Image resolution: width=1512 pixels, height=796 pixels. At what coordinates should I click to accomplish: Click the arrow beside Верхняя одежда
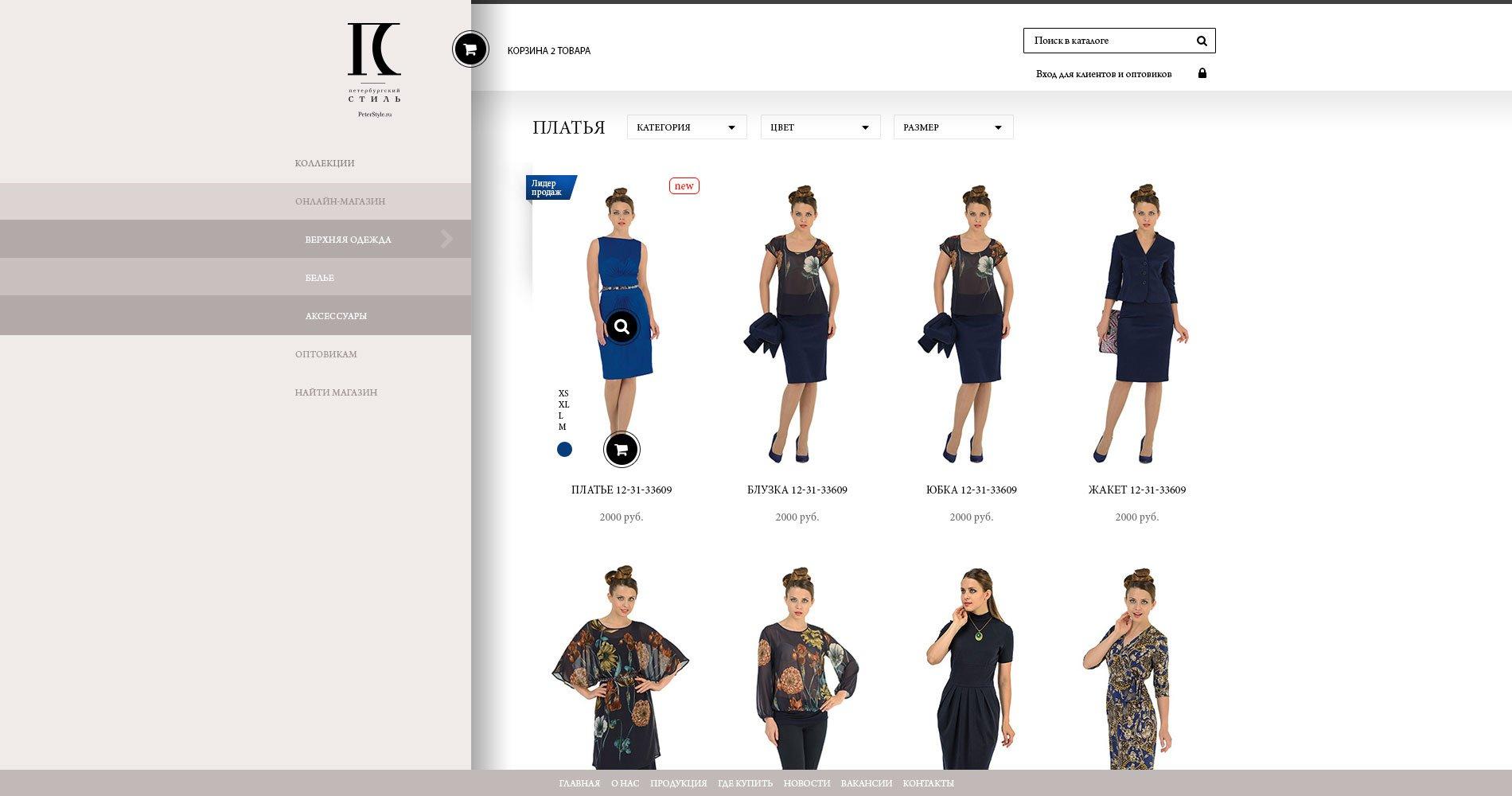click(x=447, y=239)
